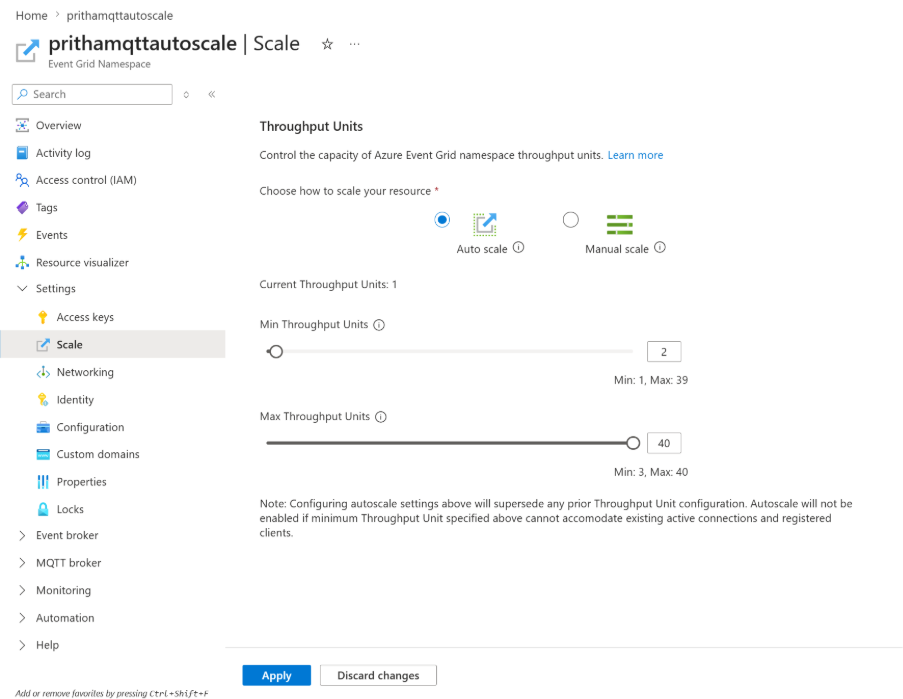This screenshot has width=903, height=699.
Task: Click the prithamqttautoscale breadcrumb link
Action: (x=120, y=16)
